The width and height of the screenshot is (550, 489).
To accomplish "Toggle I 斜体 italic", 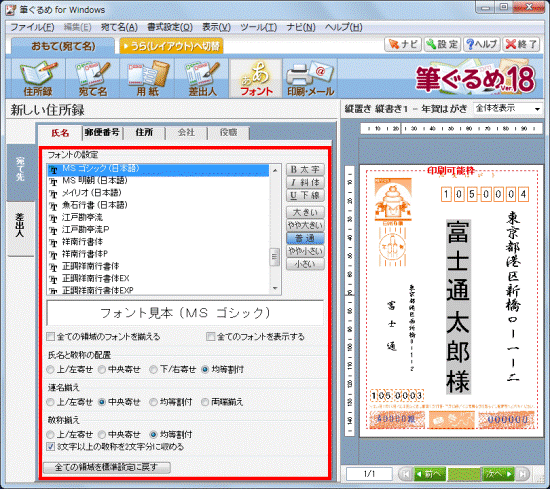I will (305, 183).
